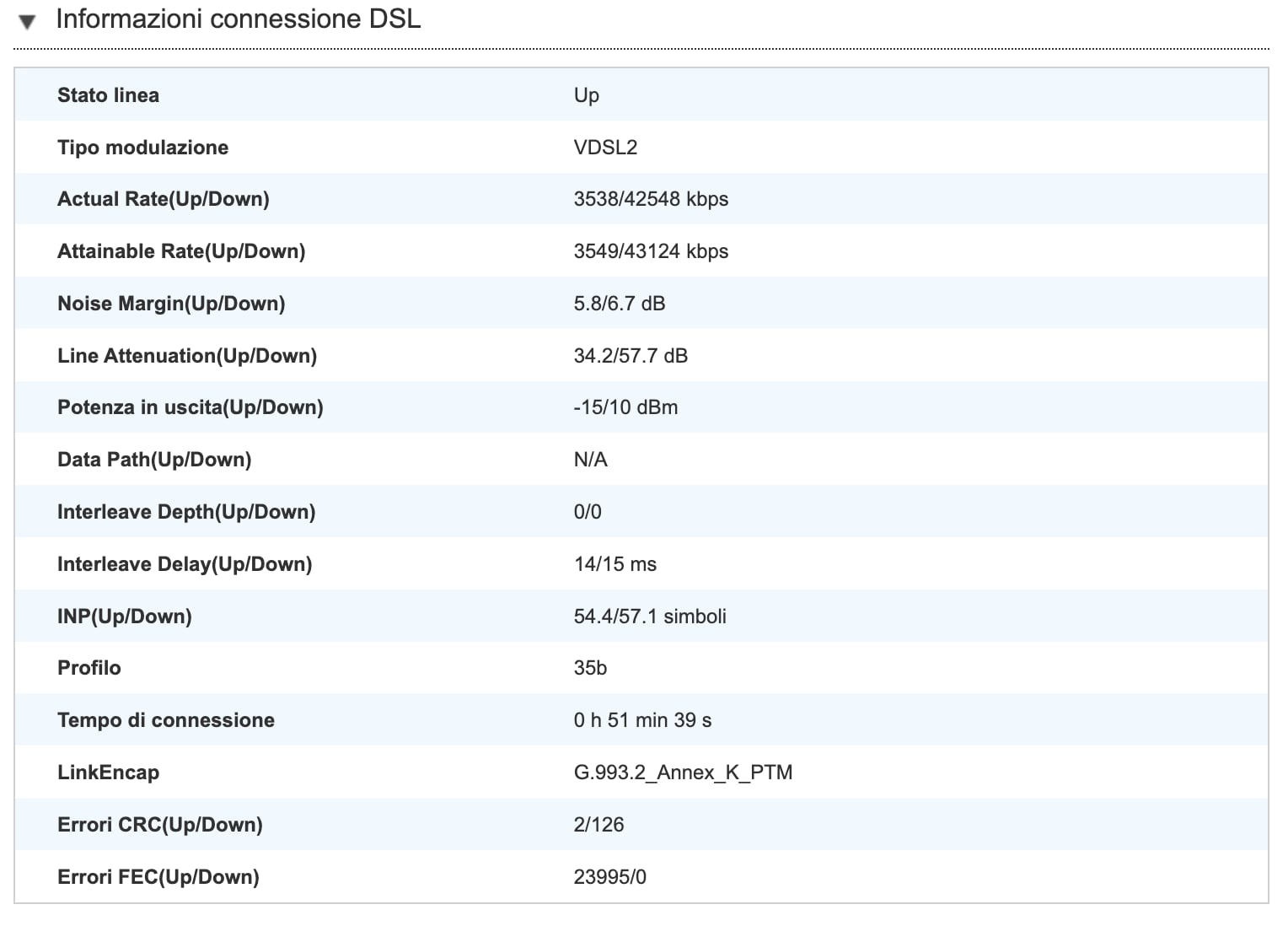Click the Interleave Depth(Up/Down) label
Image resolution: width=1288 pixels, height=926 pixels.
[x=185, y=512]
